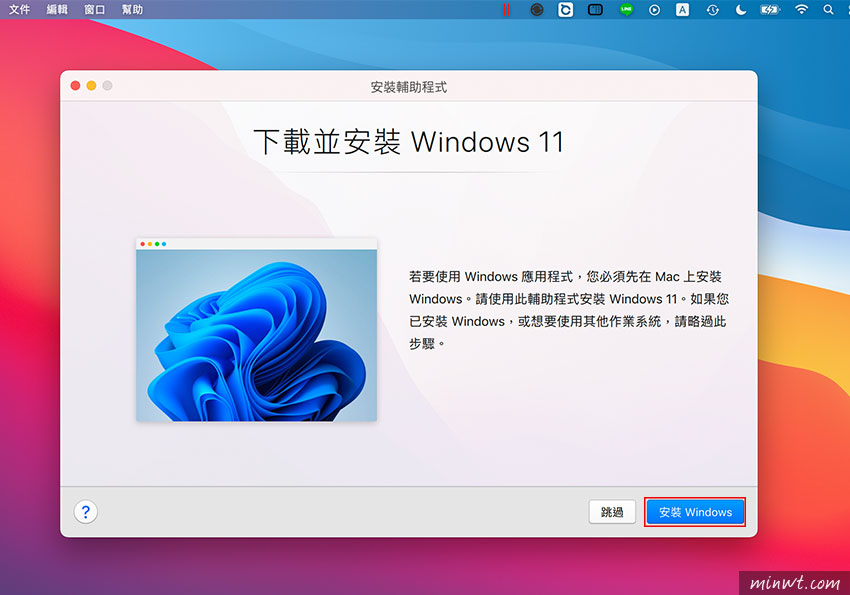Open the 文件 menu
Screen dimensions: 850x595
pyautogui.click(x=20, y=9)
